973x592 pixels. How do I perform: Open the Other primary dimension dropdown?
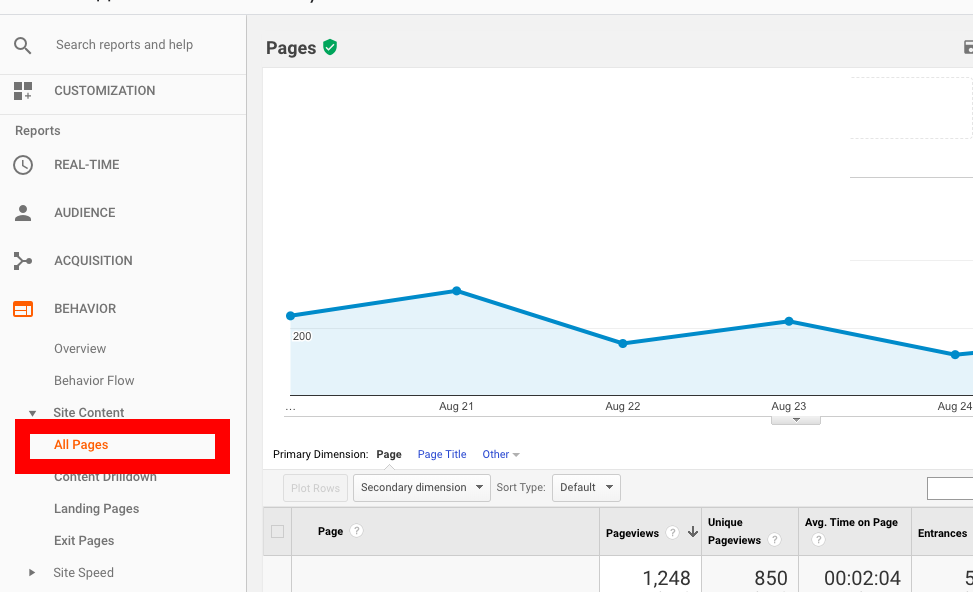point(501,455)
